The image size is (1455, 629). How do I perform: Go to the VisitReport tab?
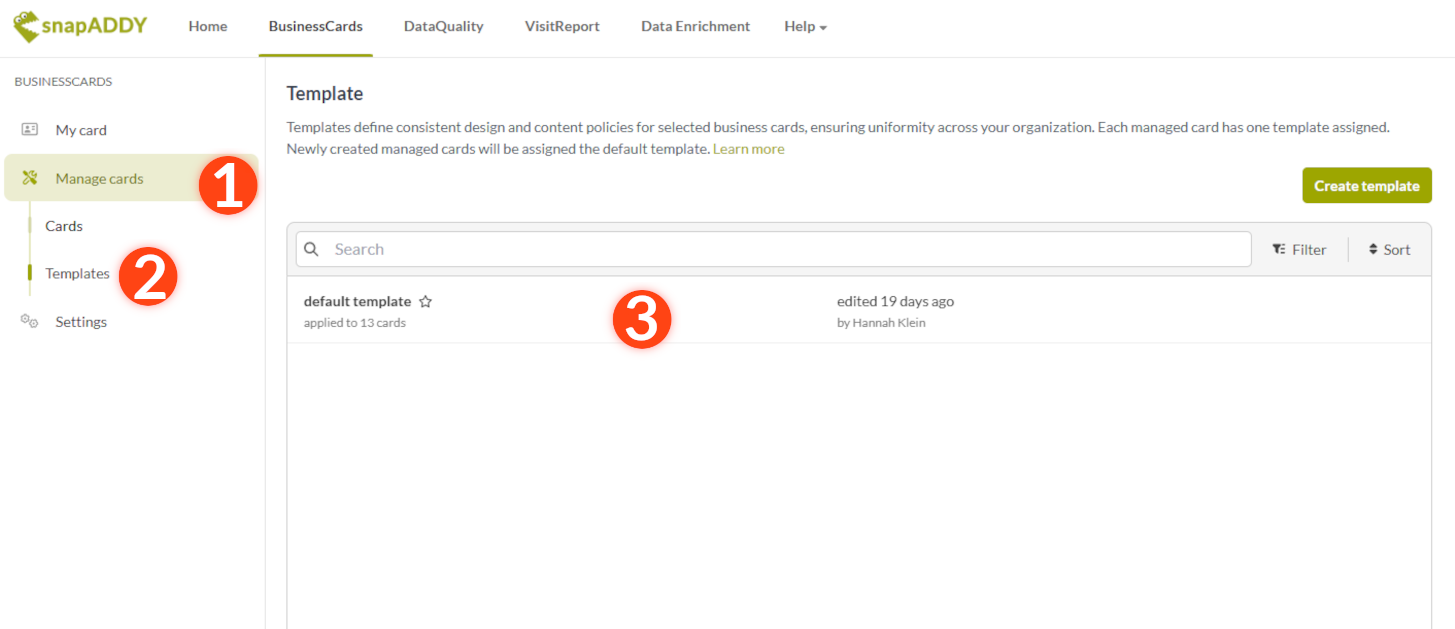(561, 26)
